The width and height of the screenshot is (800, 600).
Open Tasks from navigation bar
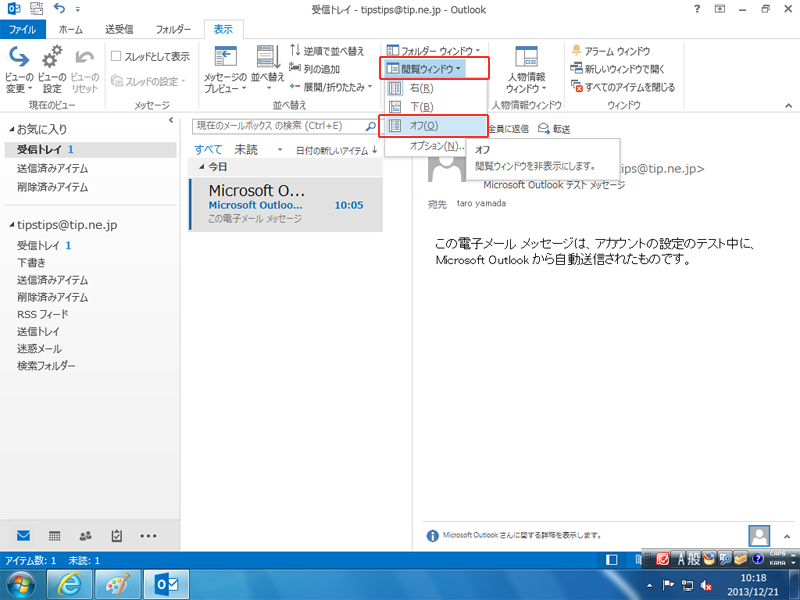coord(117,536)
